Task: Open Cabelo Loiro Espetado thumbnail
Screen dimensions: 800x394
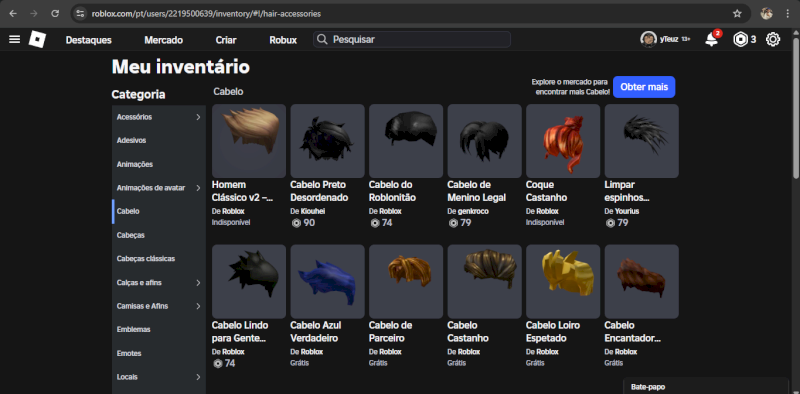Action: [x=563, y=282]
